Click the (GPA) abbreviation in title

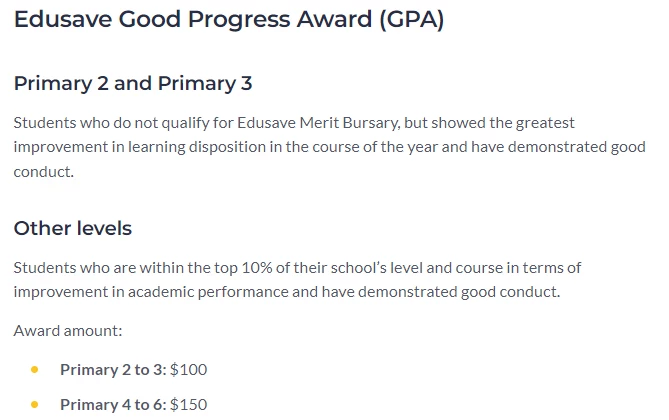pyautogui.click(x=412, y=20)
